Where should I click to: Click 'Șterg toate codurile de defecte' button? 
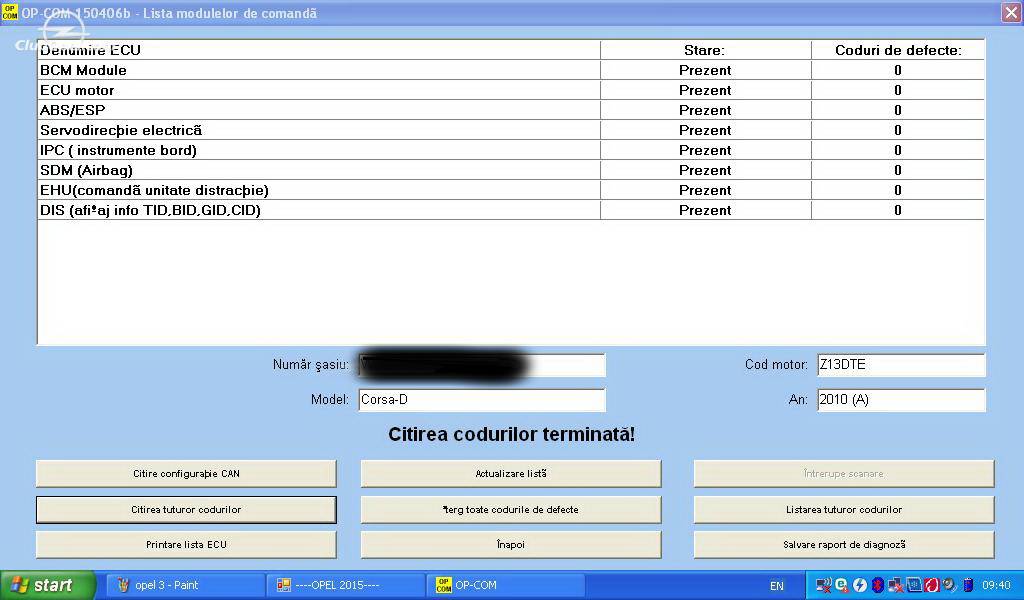coord(511,510)
